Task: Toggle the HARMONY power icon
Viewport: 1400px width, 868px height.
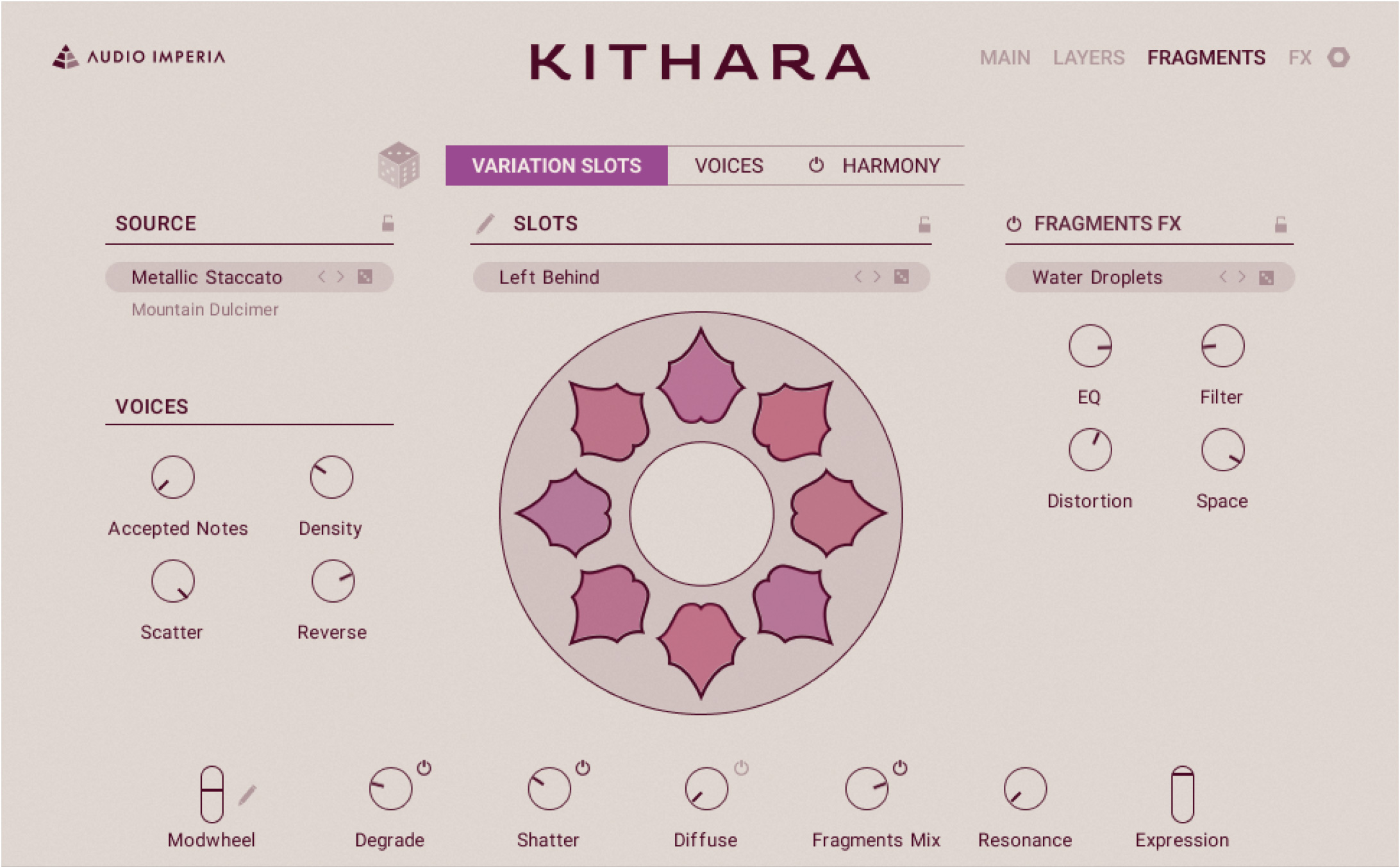Action: (x=815, y=165)
